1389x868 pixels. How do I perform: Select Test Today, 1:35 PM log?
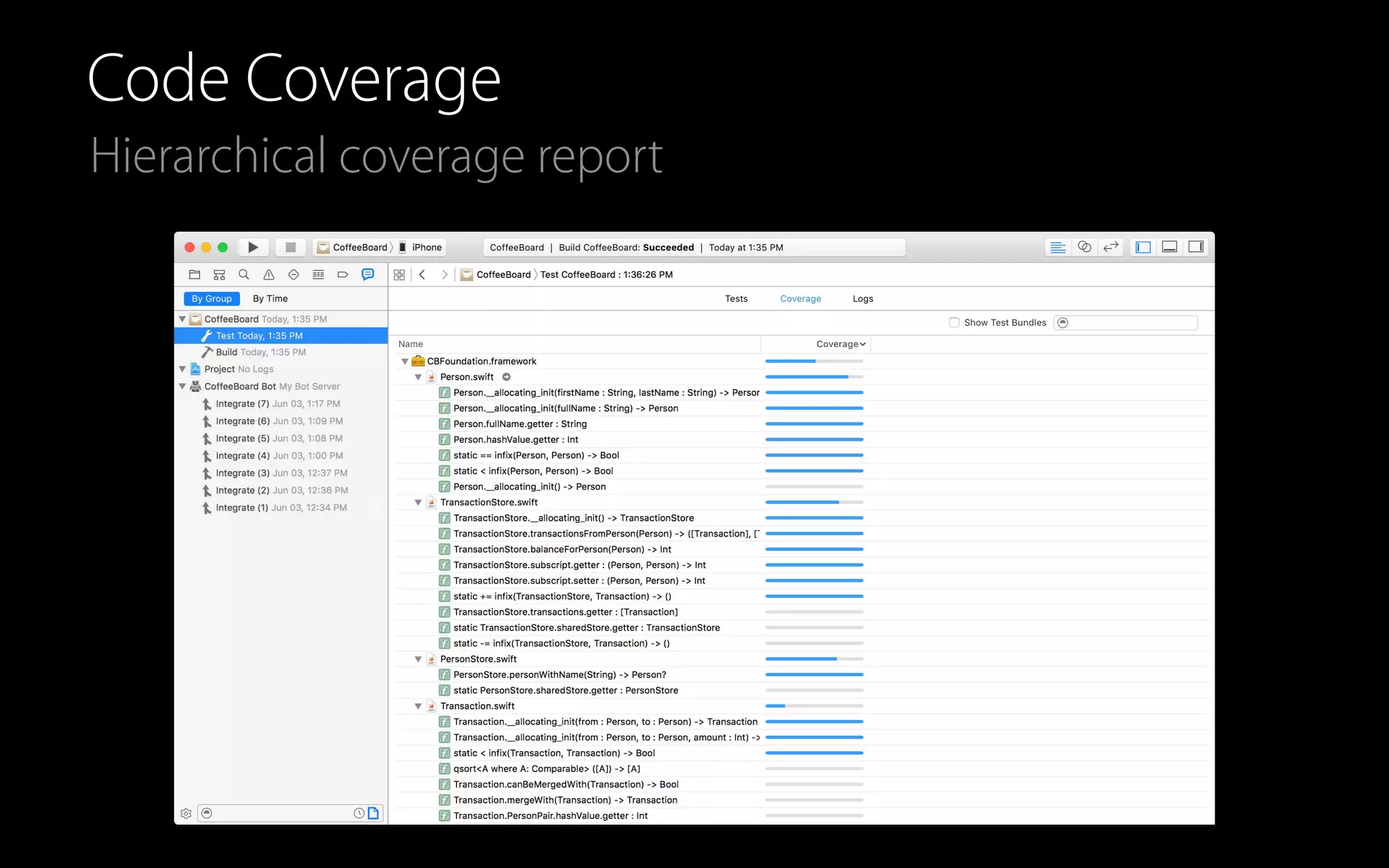[x=281, y=336]
